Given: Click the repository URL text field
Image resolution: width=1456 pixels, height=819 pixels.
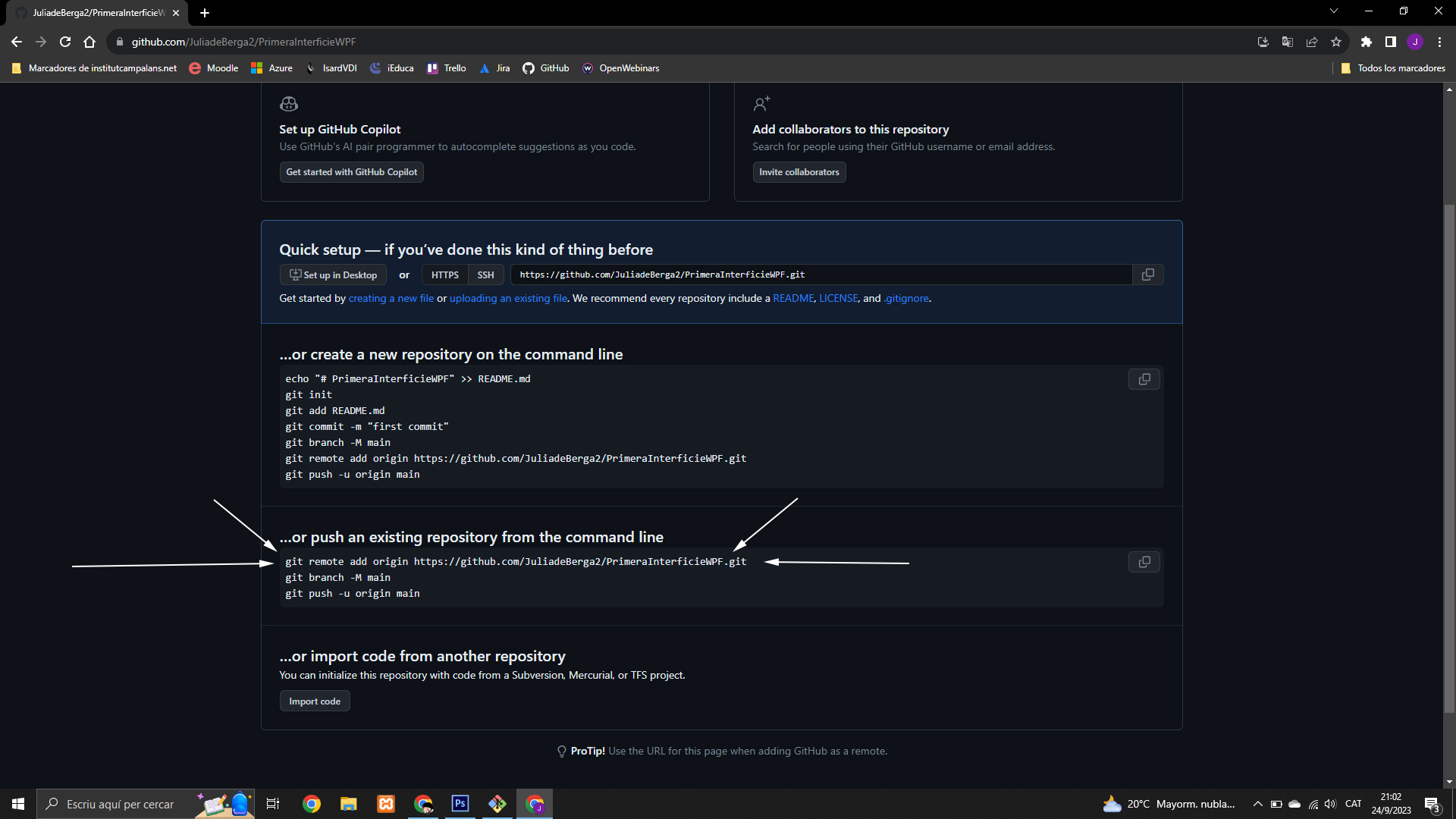Looking at the screenshot, I should (x=819, y=275).
